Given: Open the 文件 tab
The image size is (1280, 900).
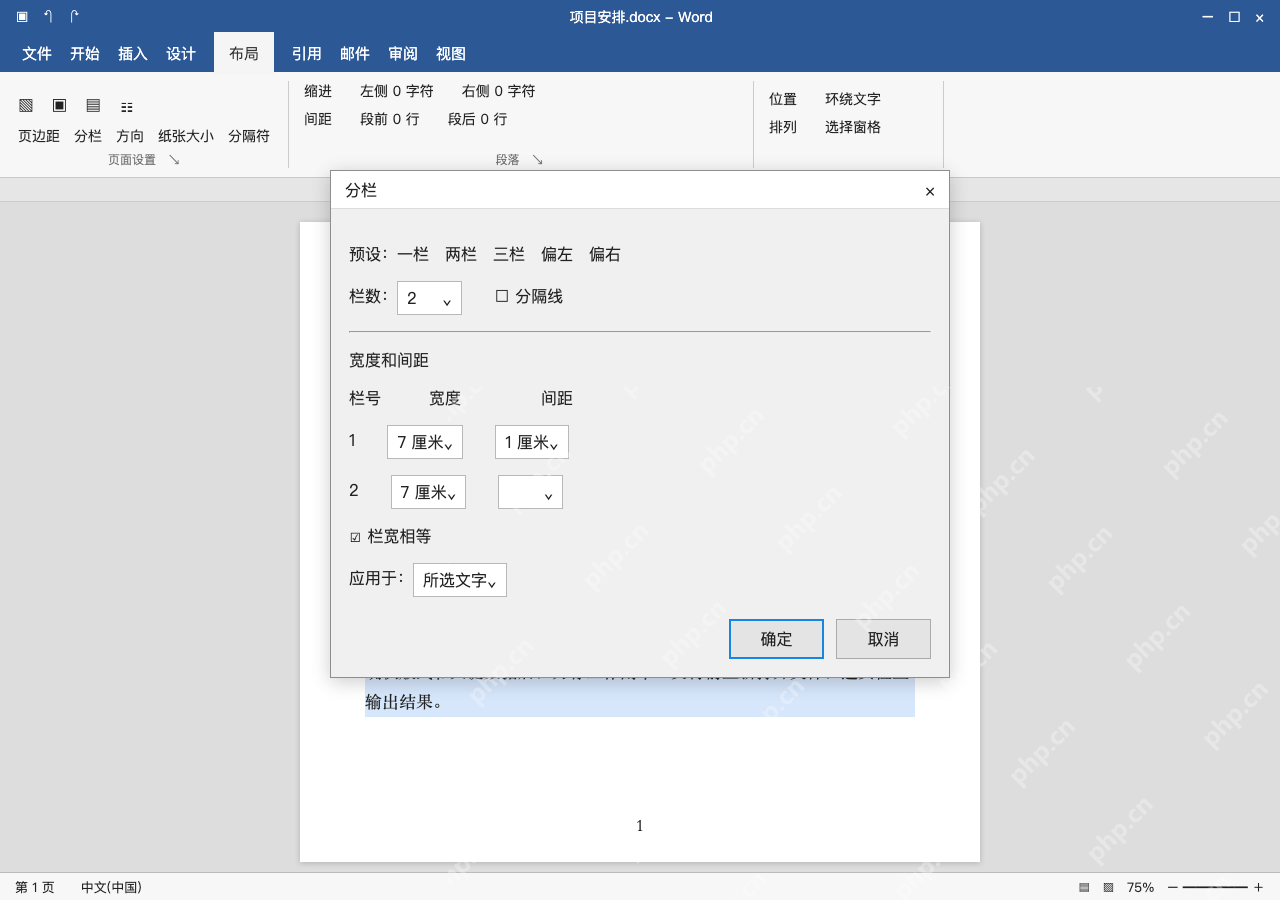Looking at the screenshot, I should click(x=37, y=53).
